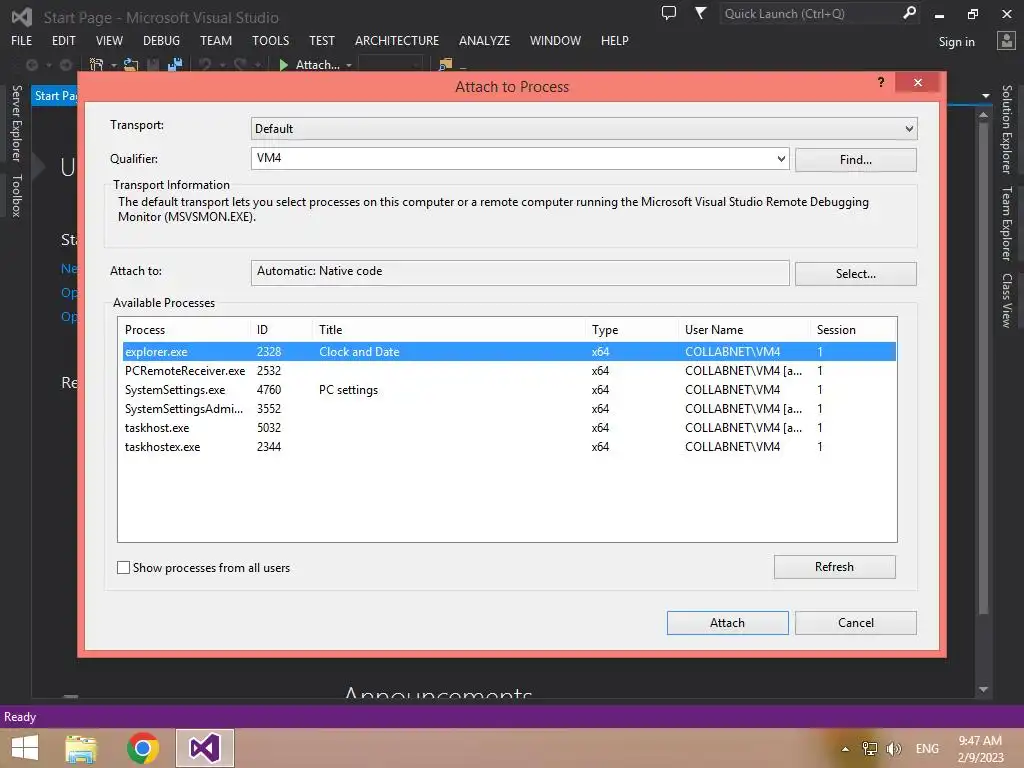Click the Refresh button
The height and width of the screenshot is (768, 1024).
point(834,567)
